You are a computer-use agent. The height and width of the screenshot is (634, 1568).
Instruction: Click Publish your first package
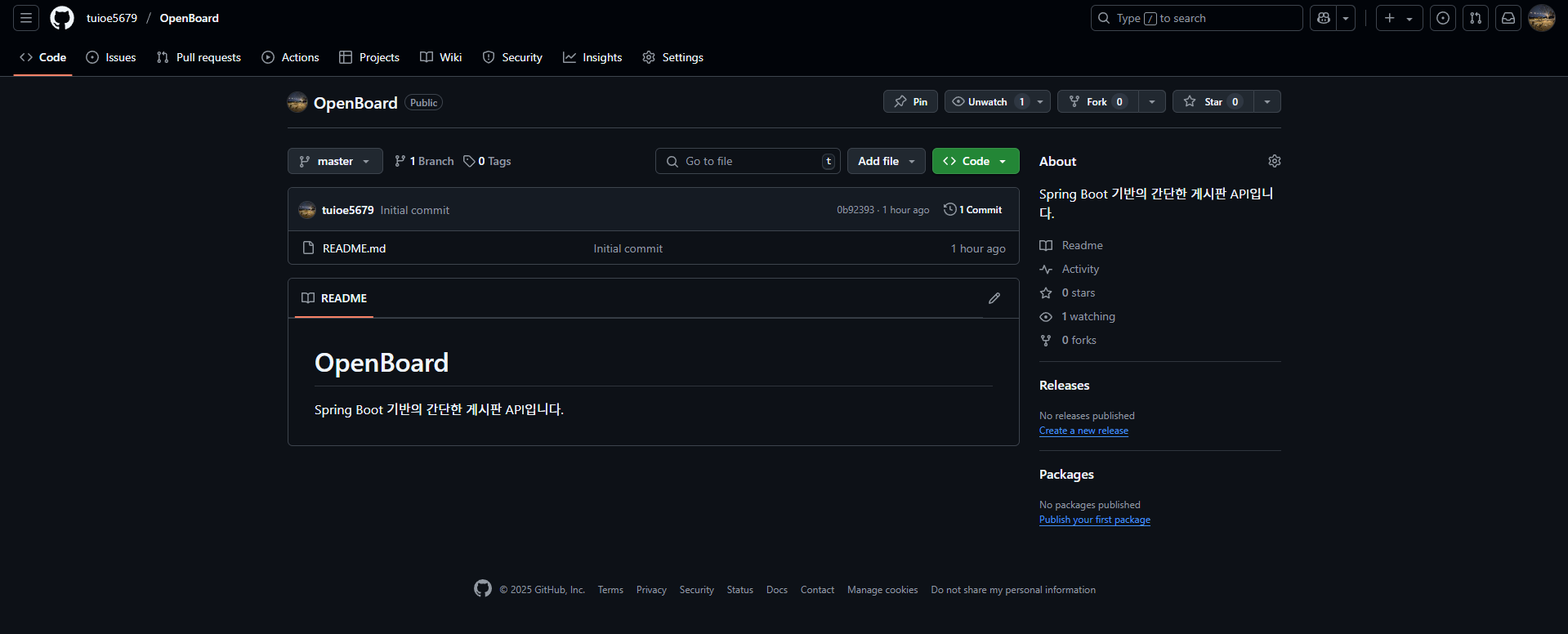[x=1094, y=520]
